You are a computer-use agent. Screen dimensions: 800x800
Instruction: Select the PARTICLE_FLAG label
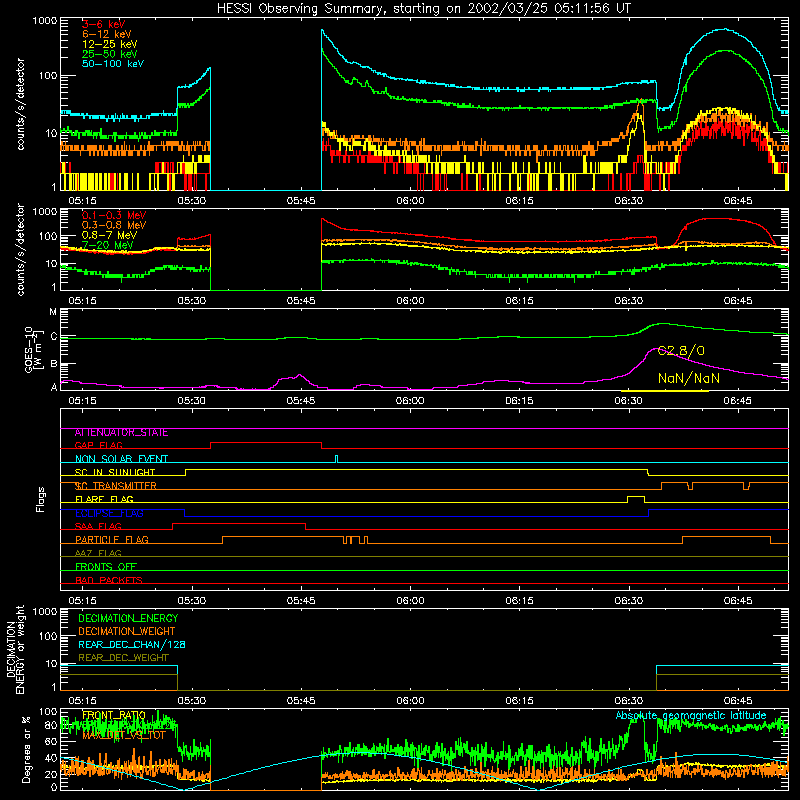112,540
